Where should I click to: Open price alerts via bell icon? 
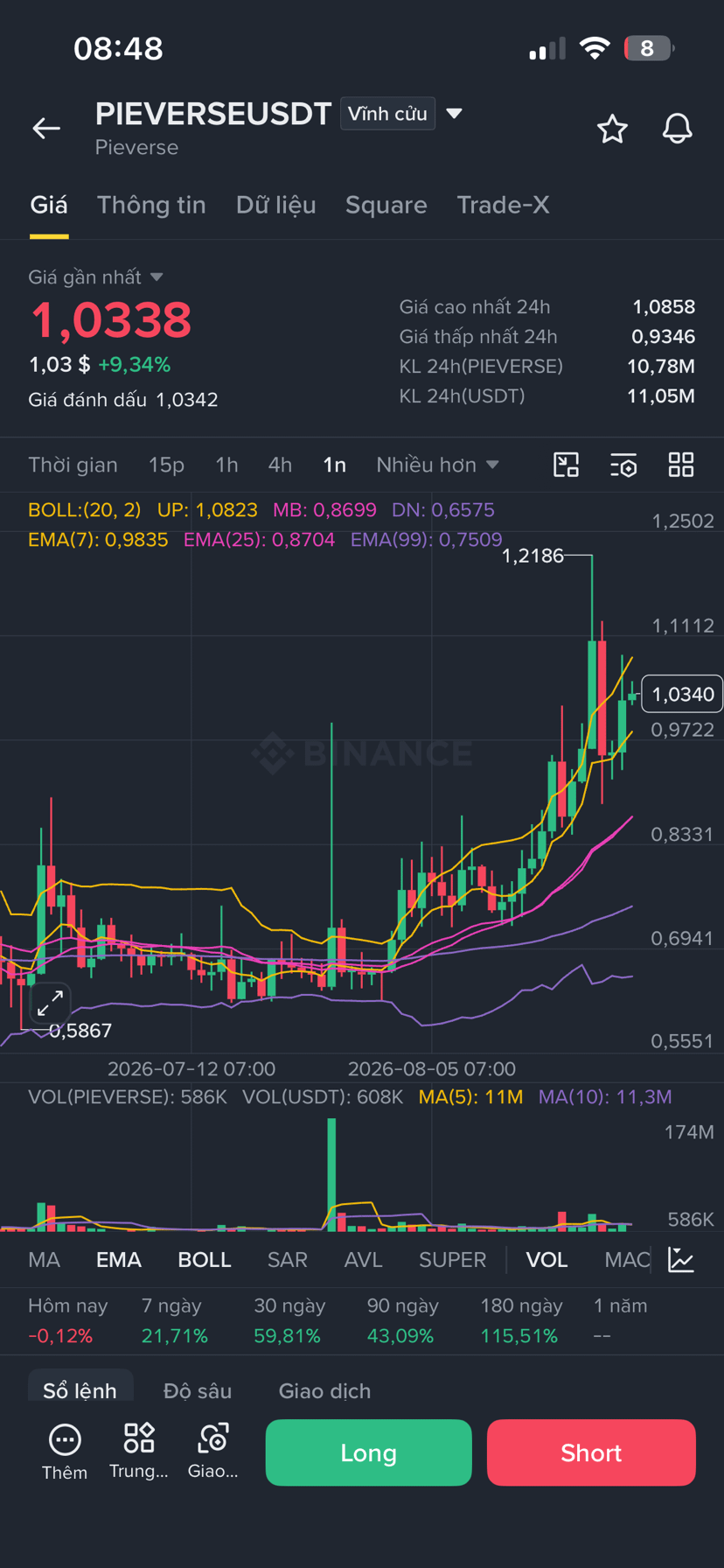pyautogui.click(x=677, y=129)
